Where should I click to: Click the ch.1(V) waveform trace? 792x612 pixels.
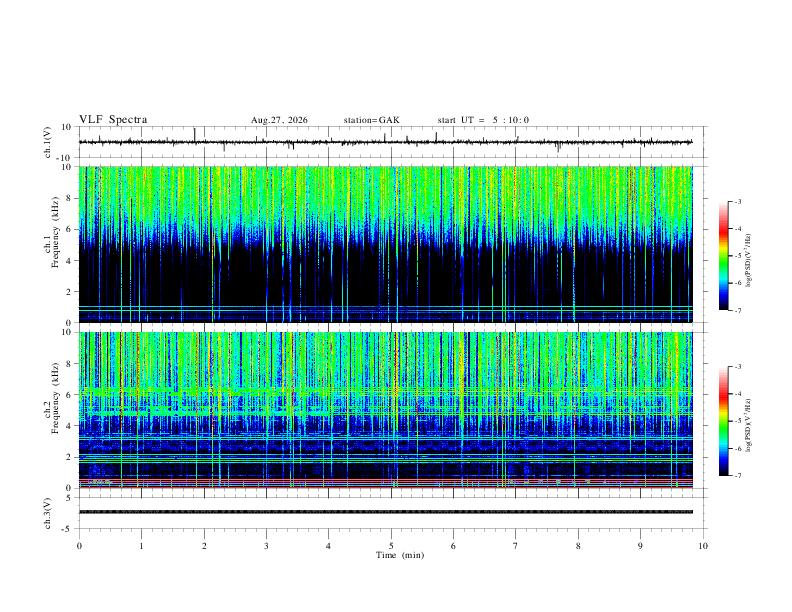385,142
